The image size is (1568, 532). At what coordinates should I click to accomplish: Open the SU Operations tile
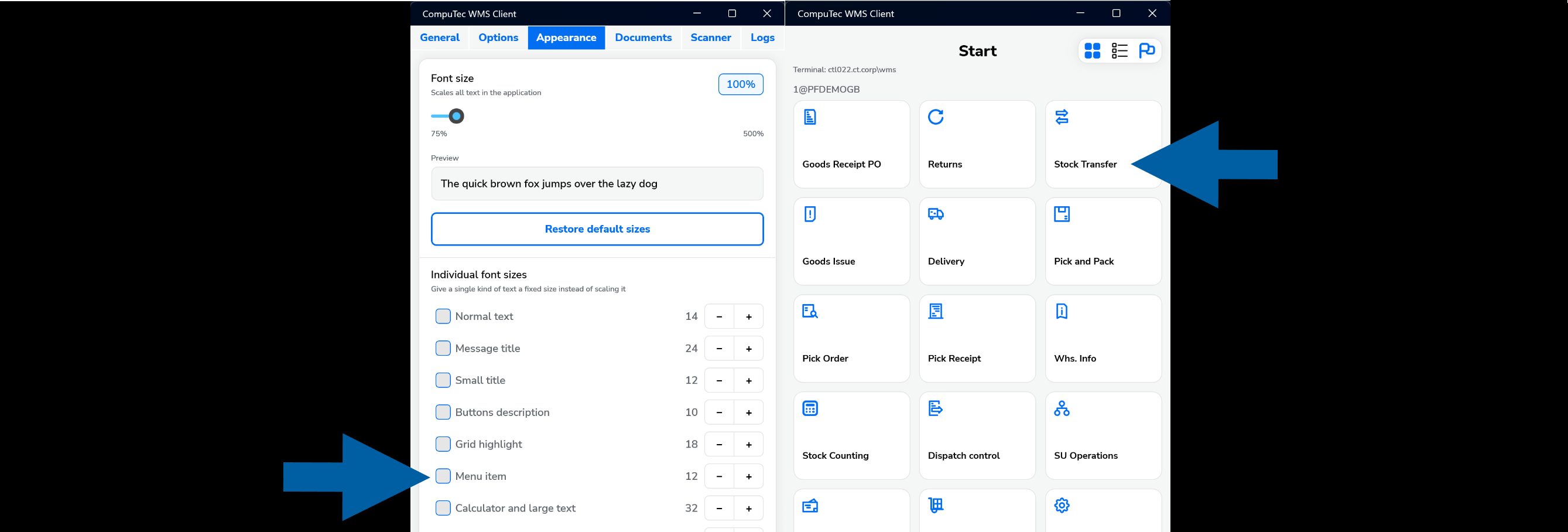(1103, 436)
